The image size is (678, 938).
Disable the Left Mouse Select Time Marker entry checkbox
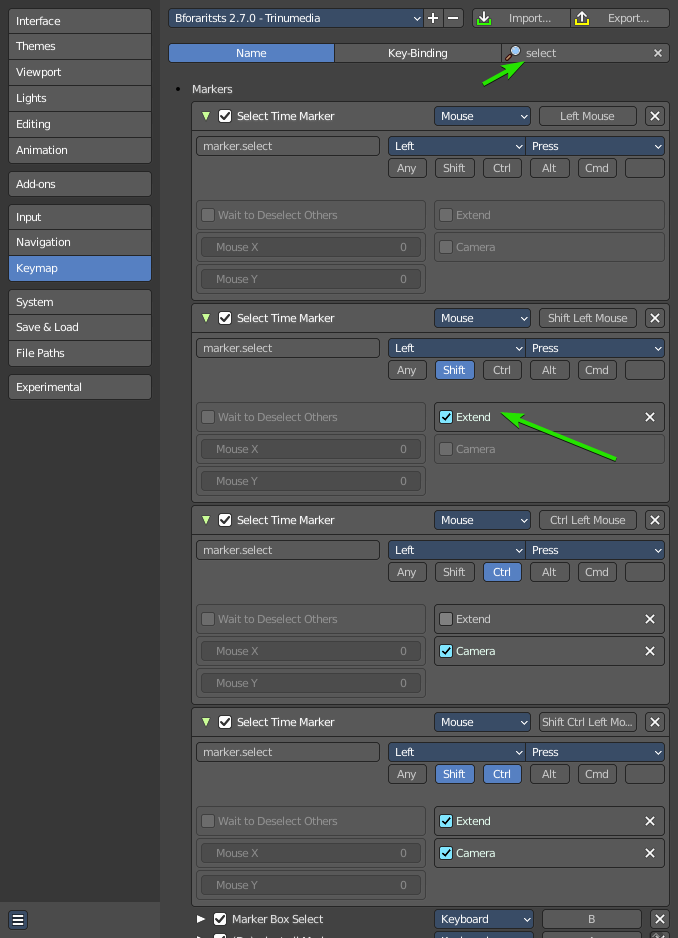225,116
